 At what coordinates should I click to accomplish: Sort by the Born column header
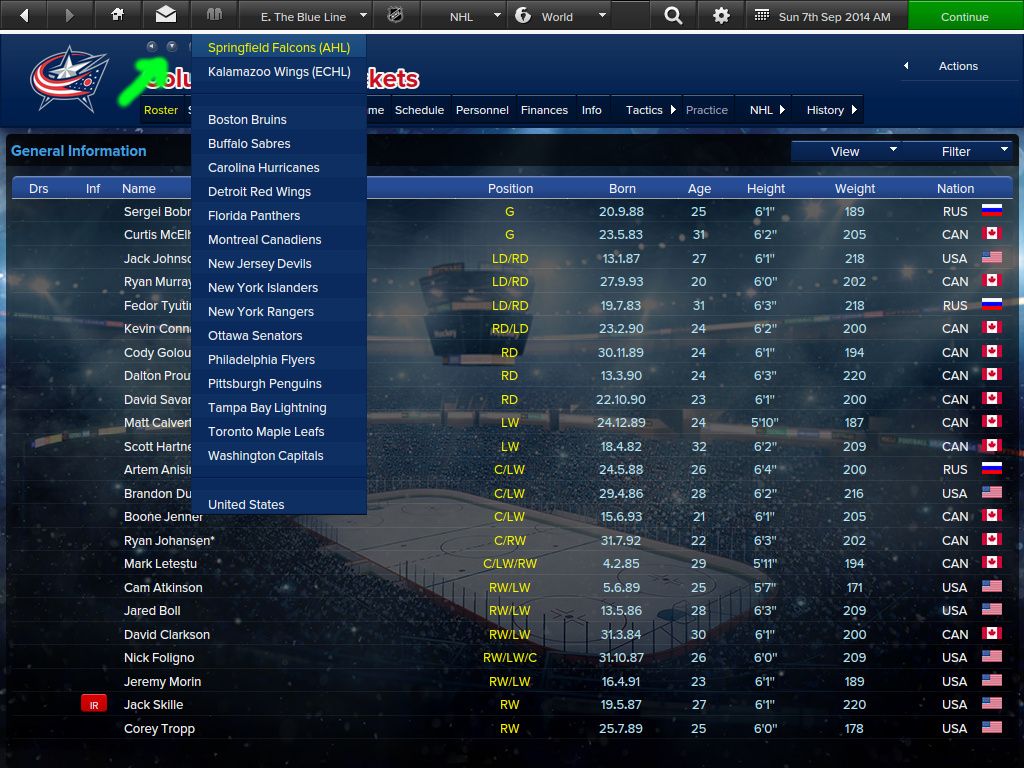622,189
